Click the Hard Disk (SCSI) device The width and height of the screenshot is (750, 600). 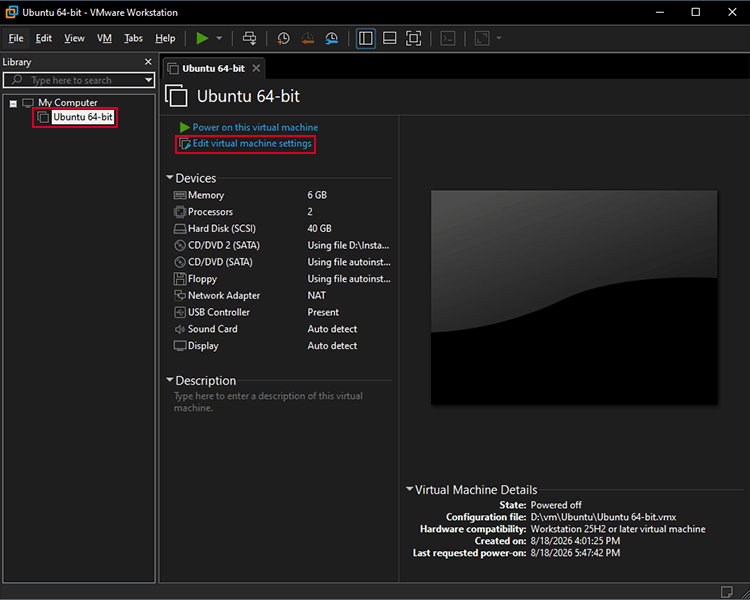282,229
